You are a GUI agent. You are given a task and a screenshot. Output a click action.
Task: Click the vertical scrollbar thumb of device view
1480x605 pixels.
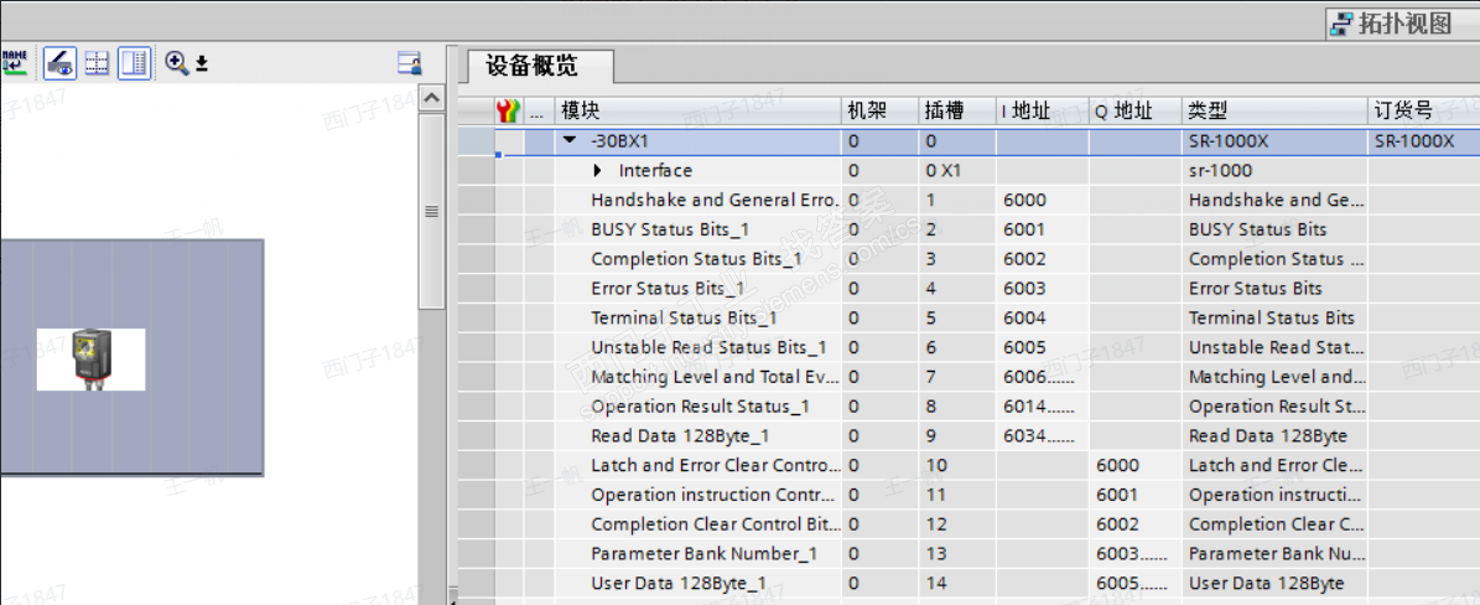click(x=431, y=211)
